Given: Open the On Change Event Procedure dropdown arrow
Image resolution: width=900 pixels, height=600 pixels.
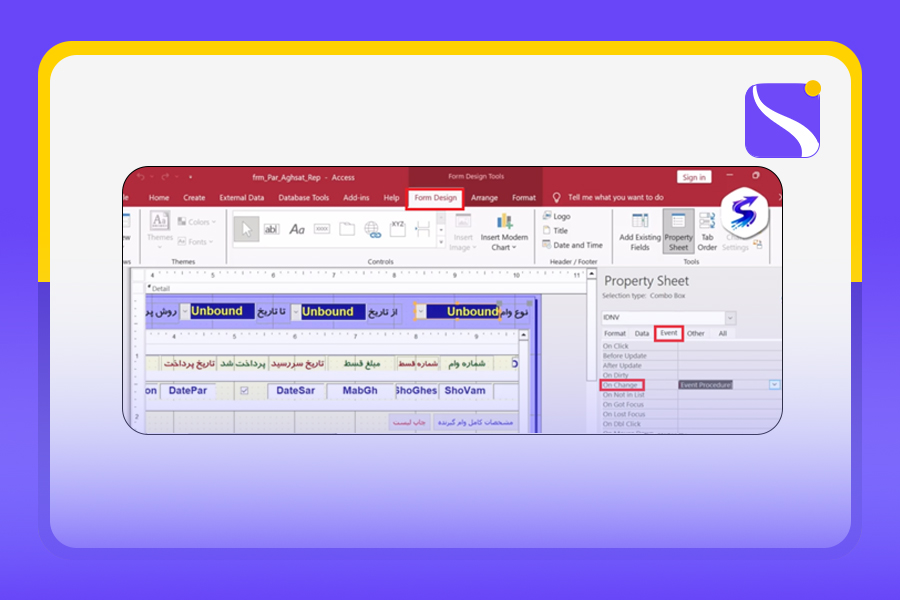Looking at the screenshot, I should click(774, 385).
